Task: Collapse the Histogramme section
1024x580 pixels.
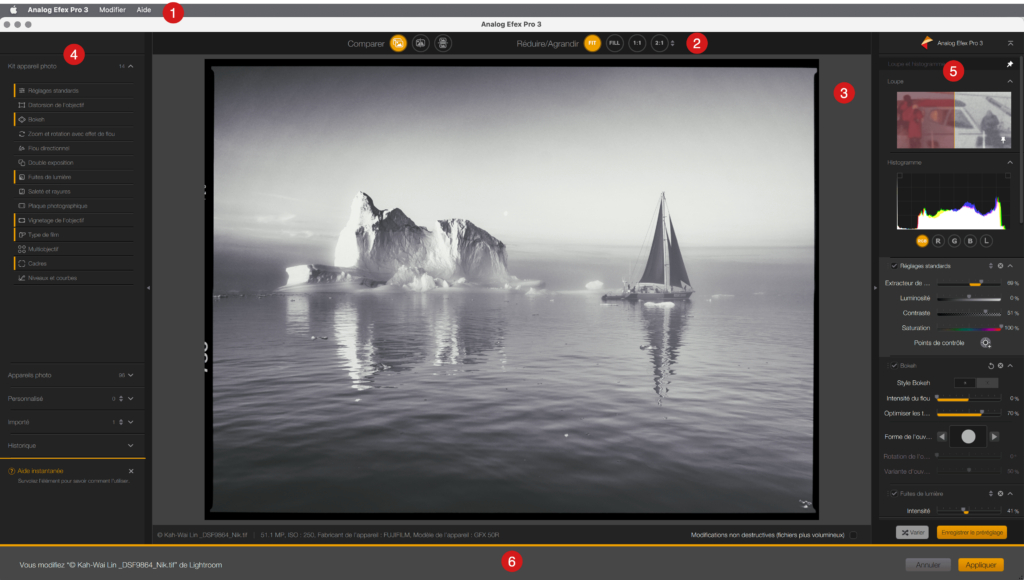Action: (1010, 163)
